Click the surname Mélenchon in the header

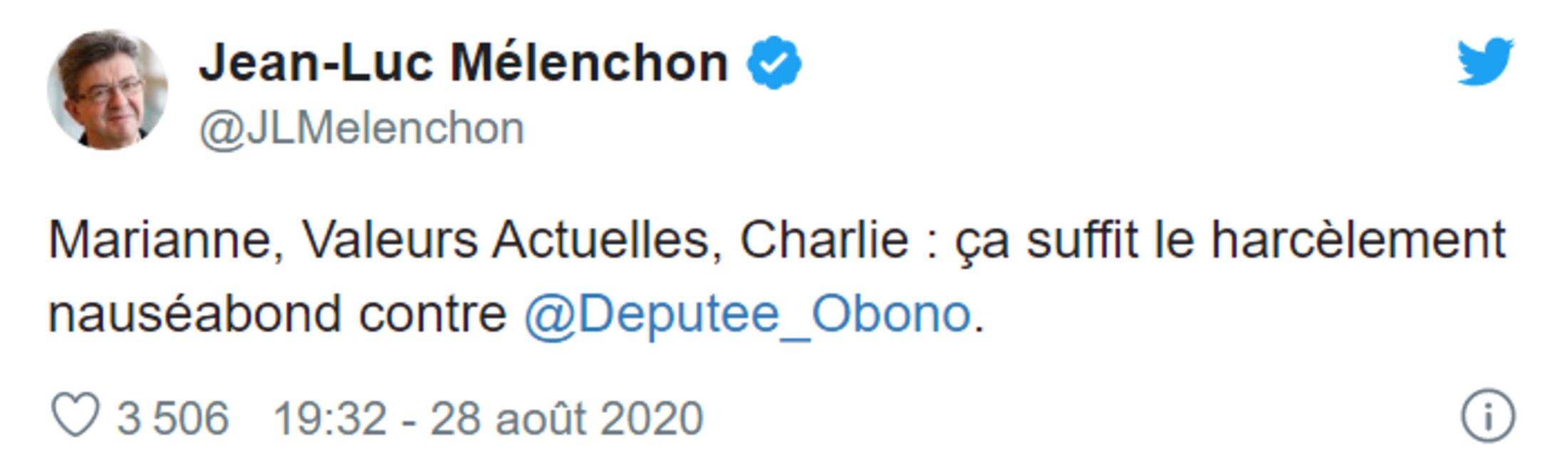click(589, 63)
